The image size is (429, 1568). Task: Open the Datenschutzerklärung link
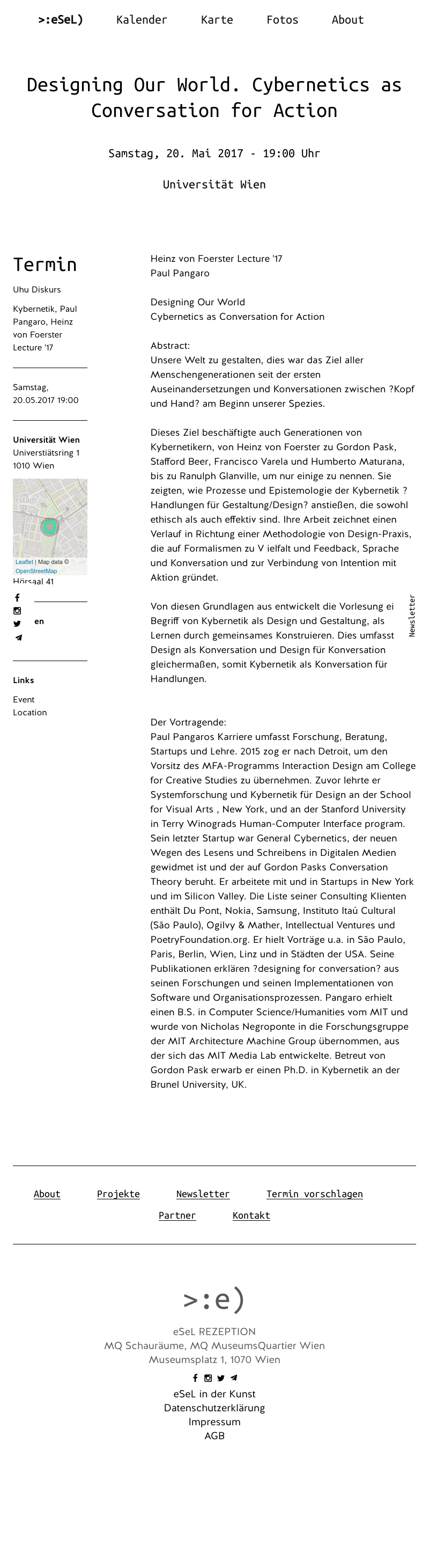click(214, 1408)
